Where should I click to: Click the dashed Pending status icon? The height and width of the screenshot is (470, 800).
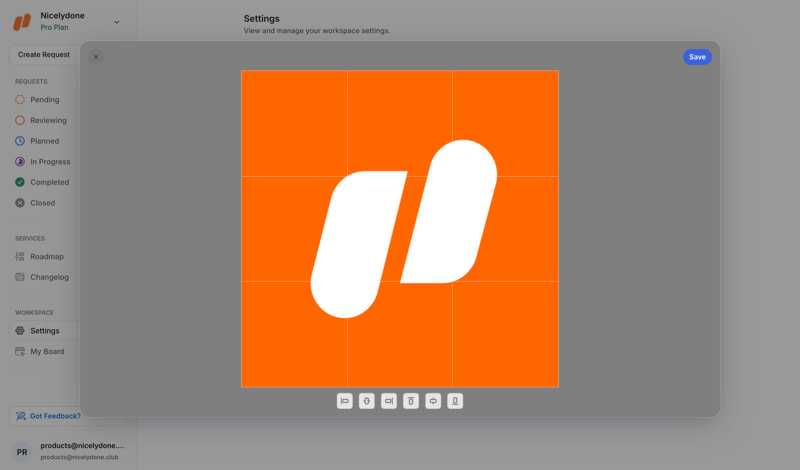click(x=20, y=100)
